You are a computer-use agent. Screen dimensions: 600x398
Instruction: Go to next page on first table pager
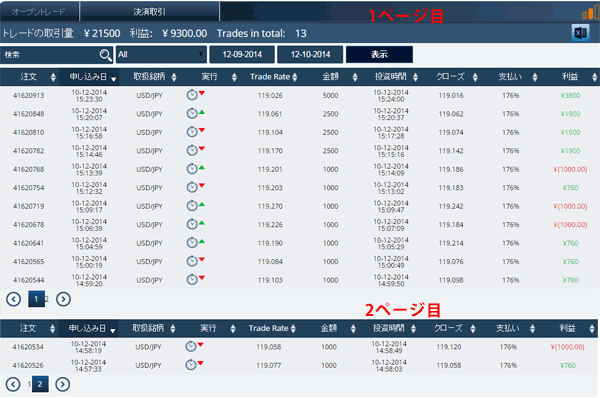tap(64, 299)
